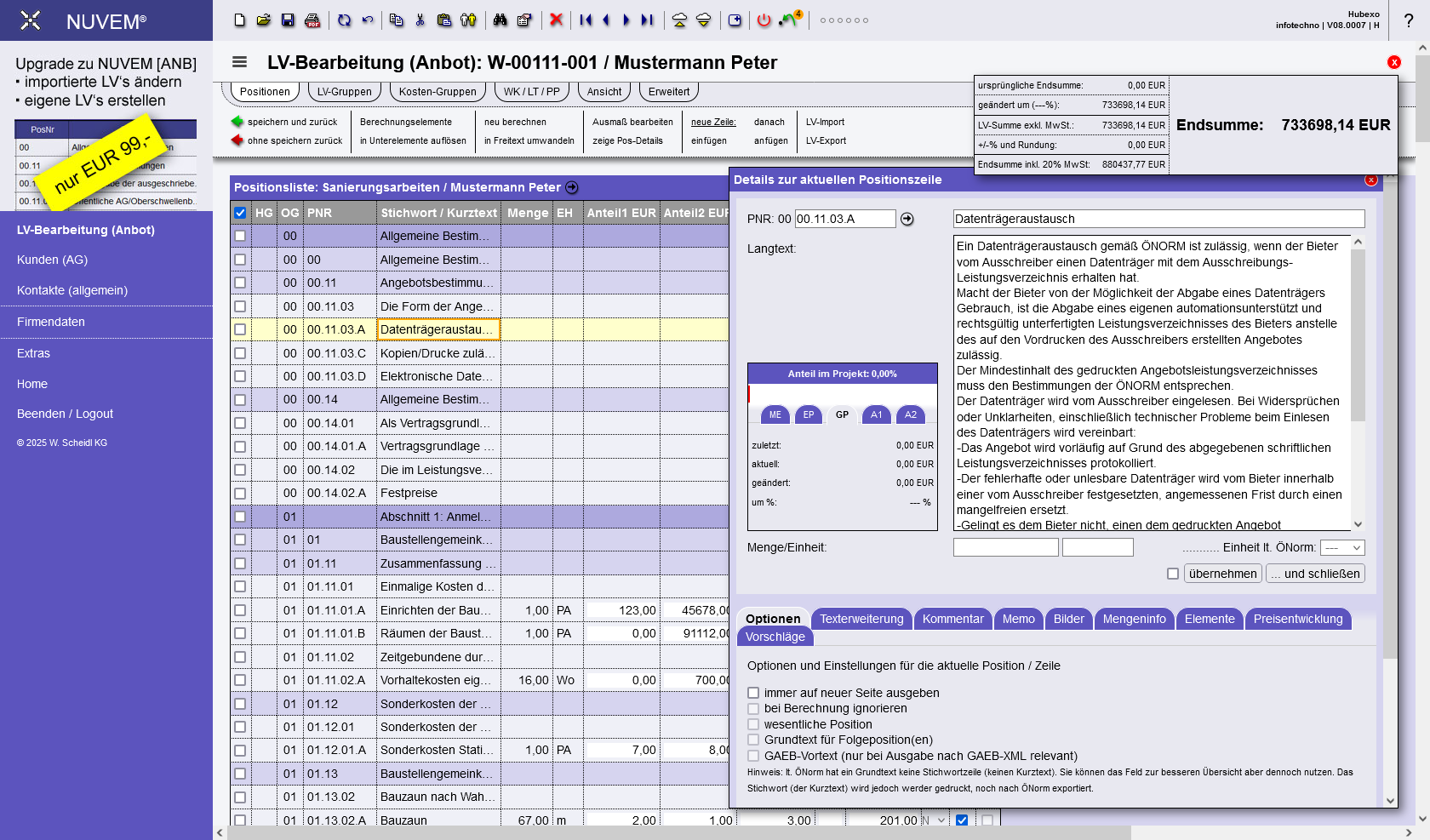
Task: Jump to last record arrow icon
Action: click(x=648, y=20)
